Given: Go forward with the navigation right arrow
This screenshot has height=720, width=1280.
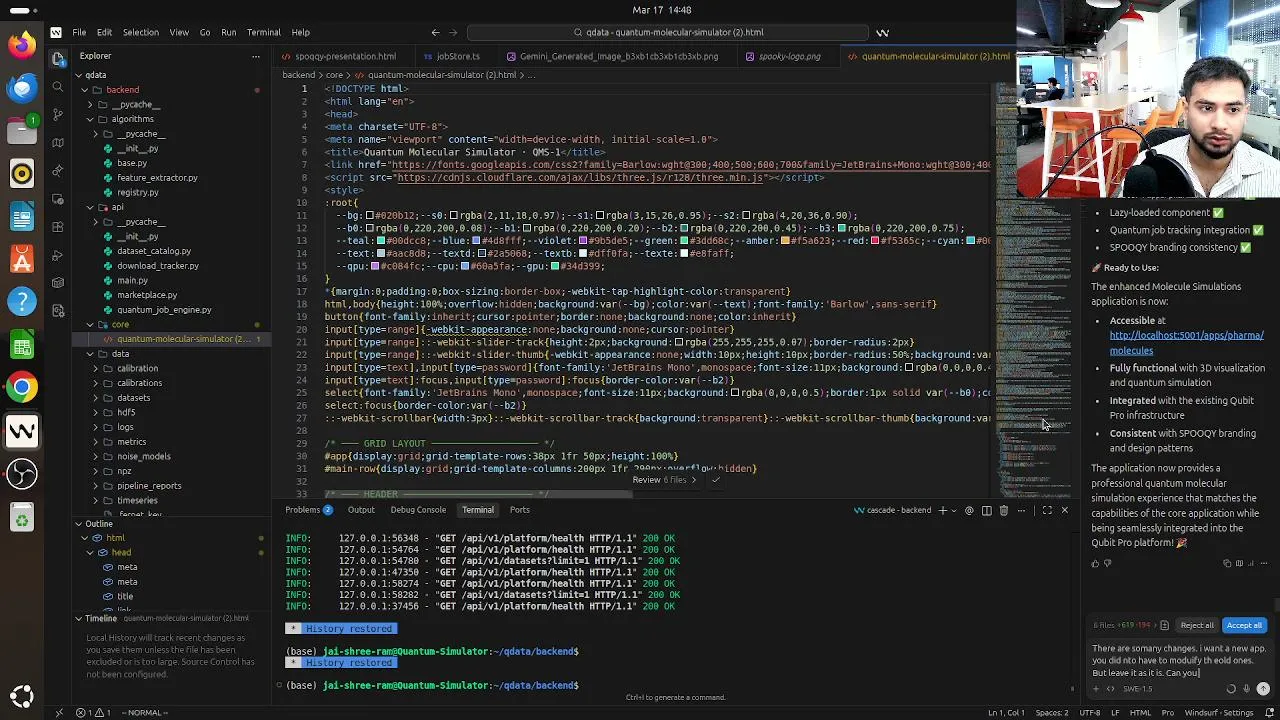Looking at the screenshot, I should 453,32.
